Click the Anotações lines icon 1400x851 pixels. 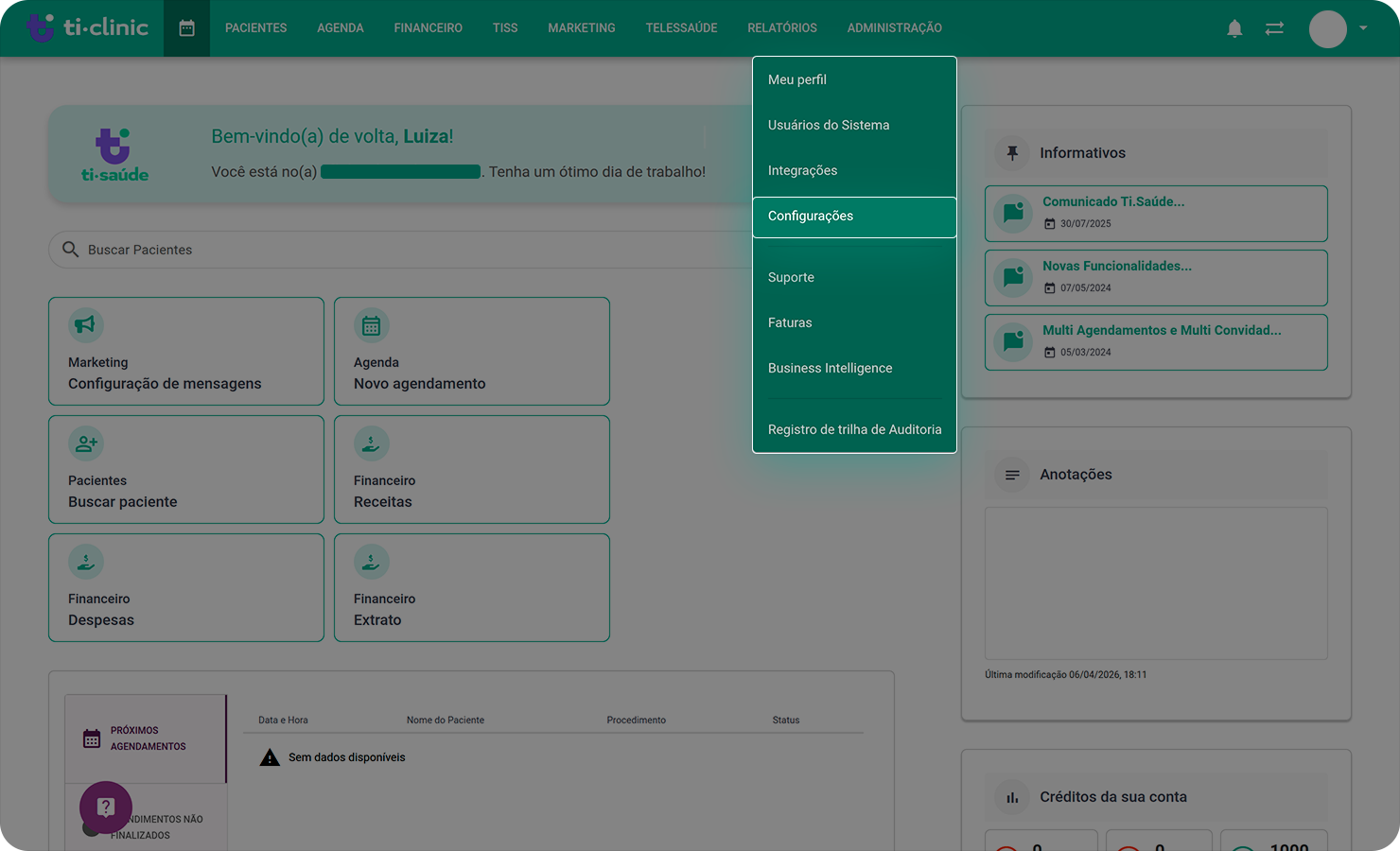point(1012,475)
